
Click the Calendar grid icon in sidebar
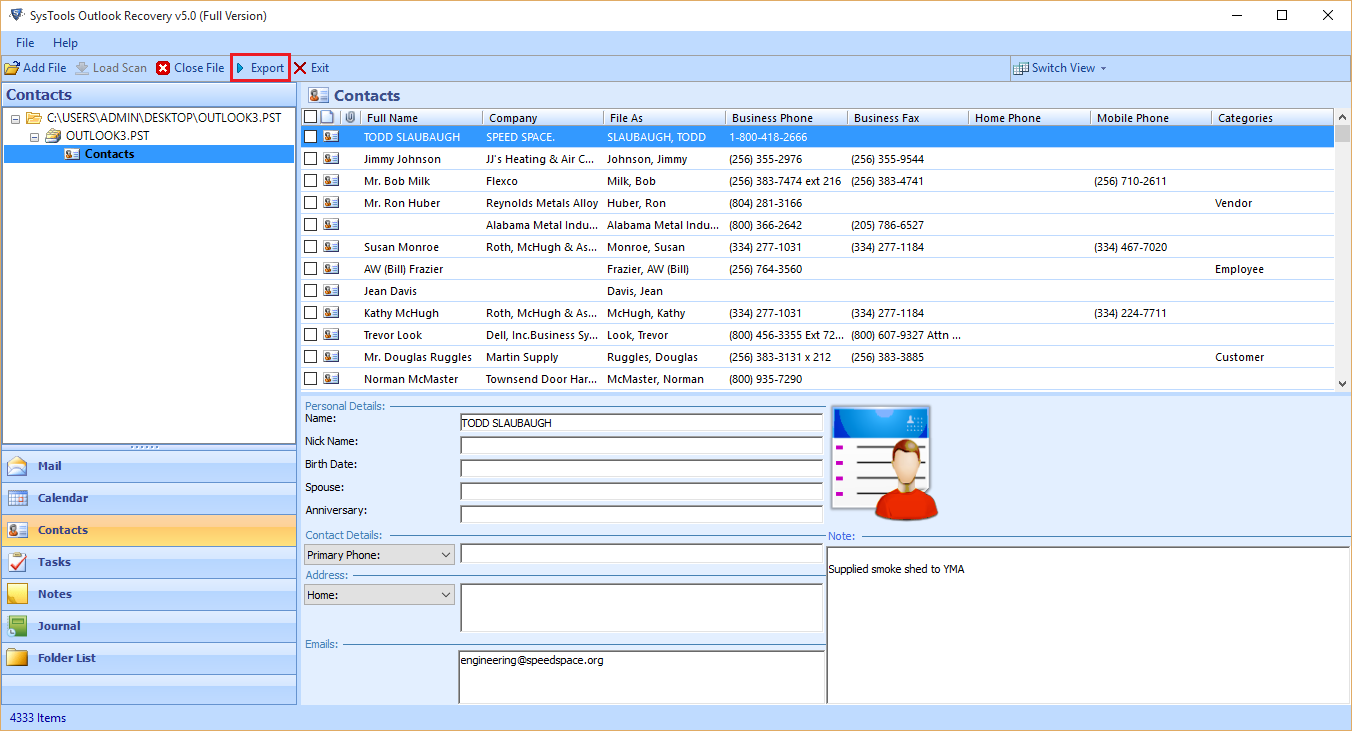click(17, 498)
